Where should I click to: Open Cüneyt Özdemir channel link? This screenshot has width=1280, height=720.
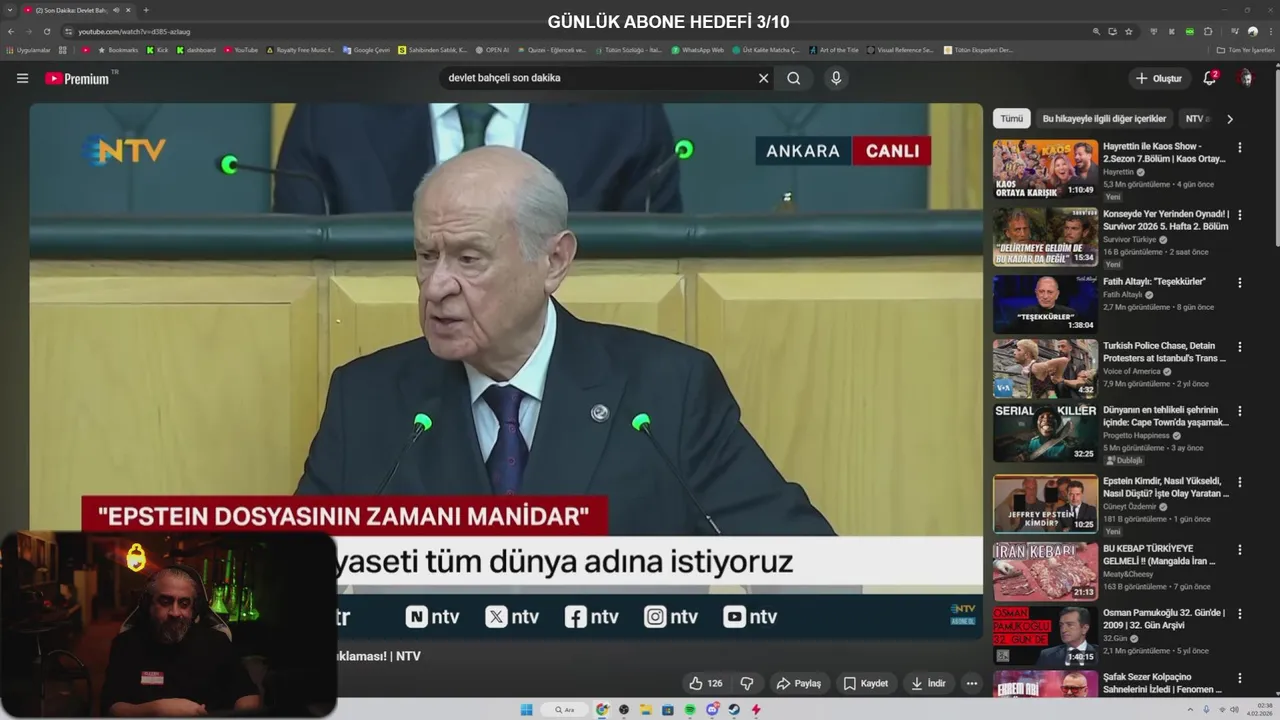(1131, 507)
